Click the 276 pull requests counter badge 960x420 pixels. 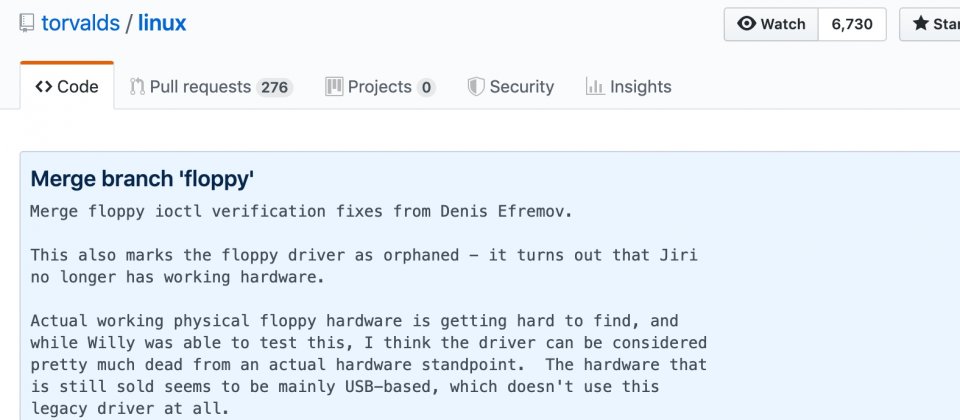(x=274, y=88)
